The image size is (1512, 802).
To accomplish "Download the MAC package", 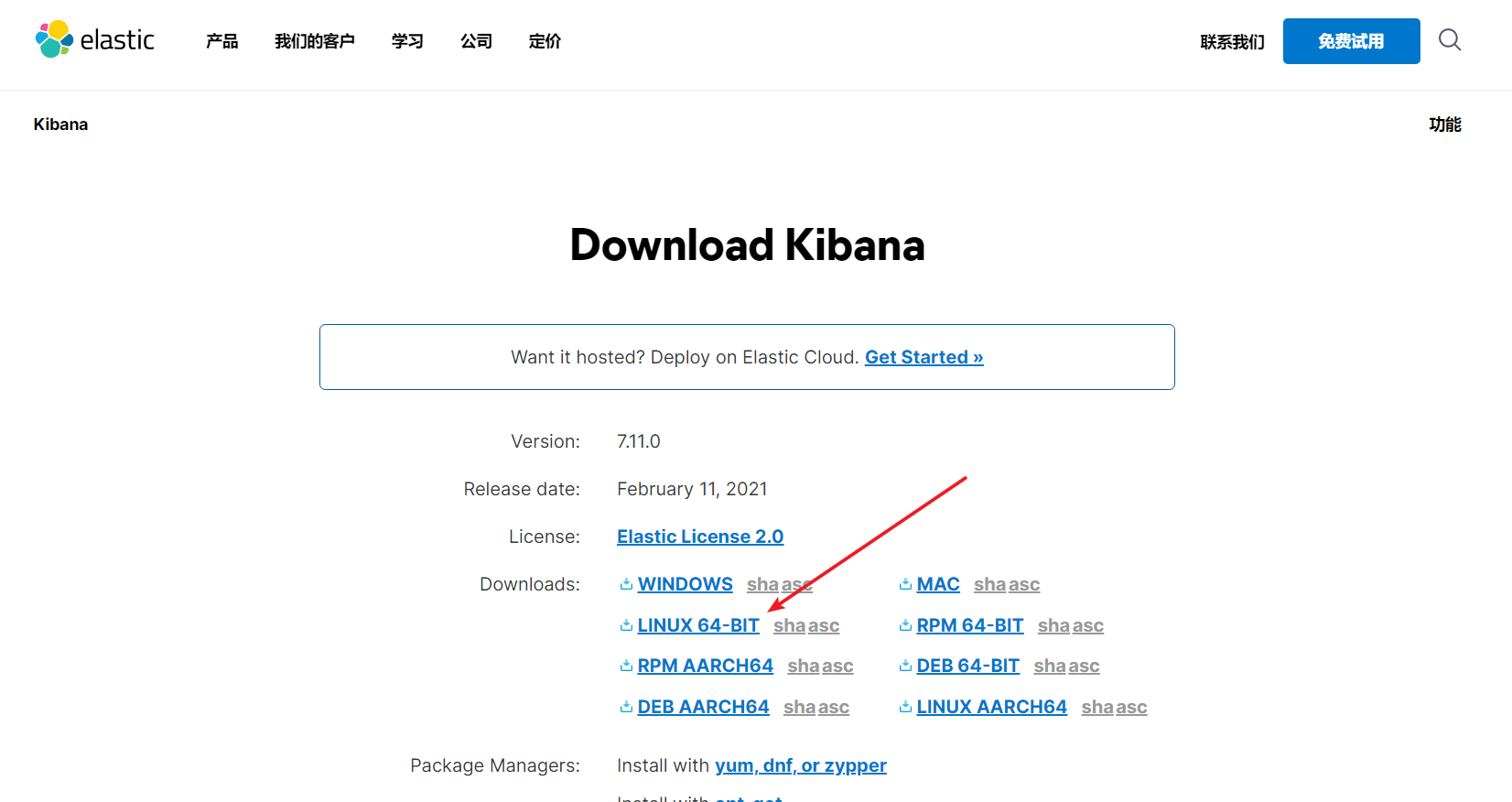I will [x=938, y=584].
